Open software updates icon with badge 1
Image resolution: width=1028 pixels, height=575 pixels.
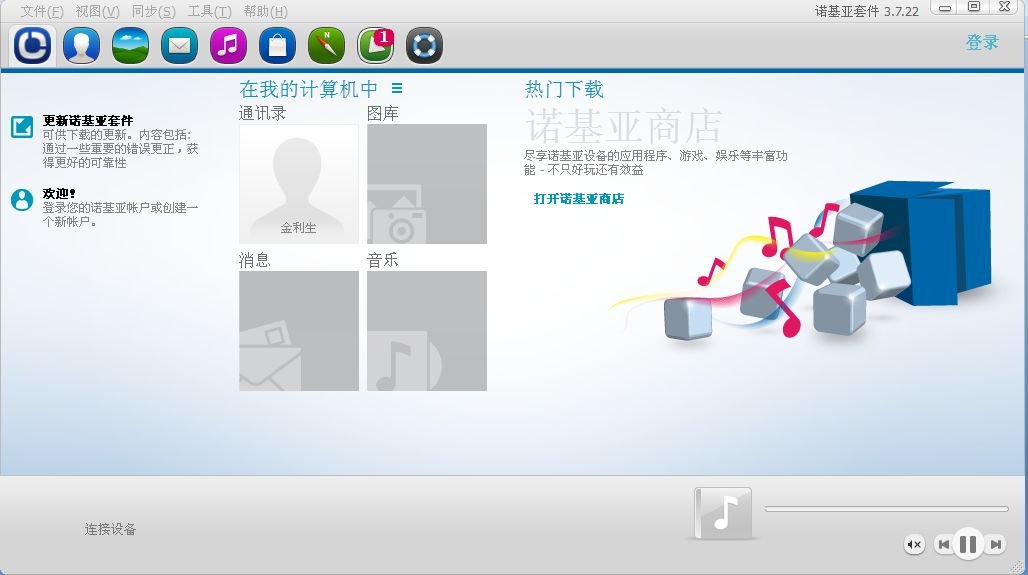tap(376, 46)
